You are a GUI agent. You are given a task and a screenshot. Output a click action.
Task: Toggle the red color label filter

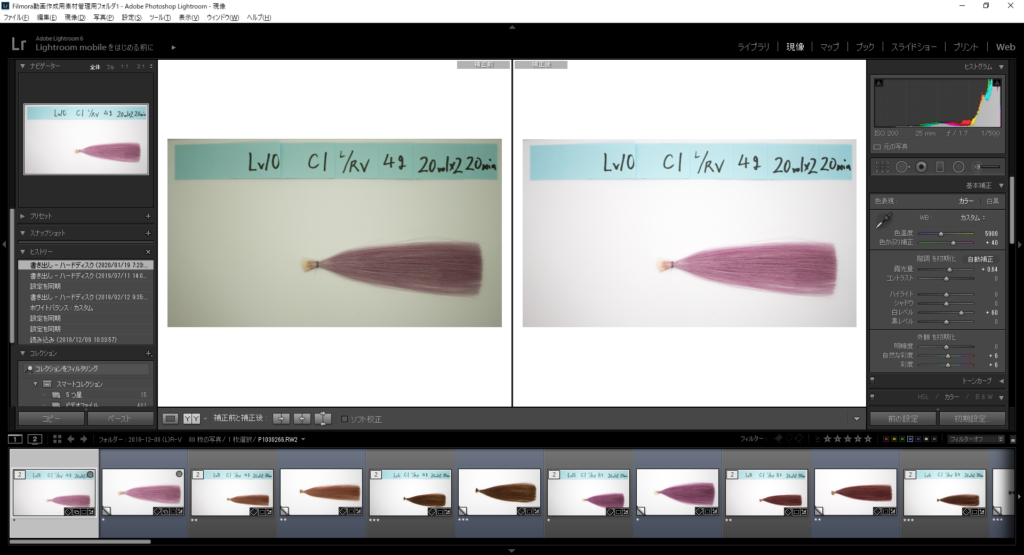click(x=885, y=439)
